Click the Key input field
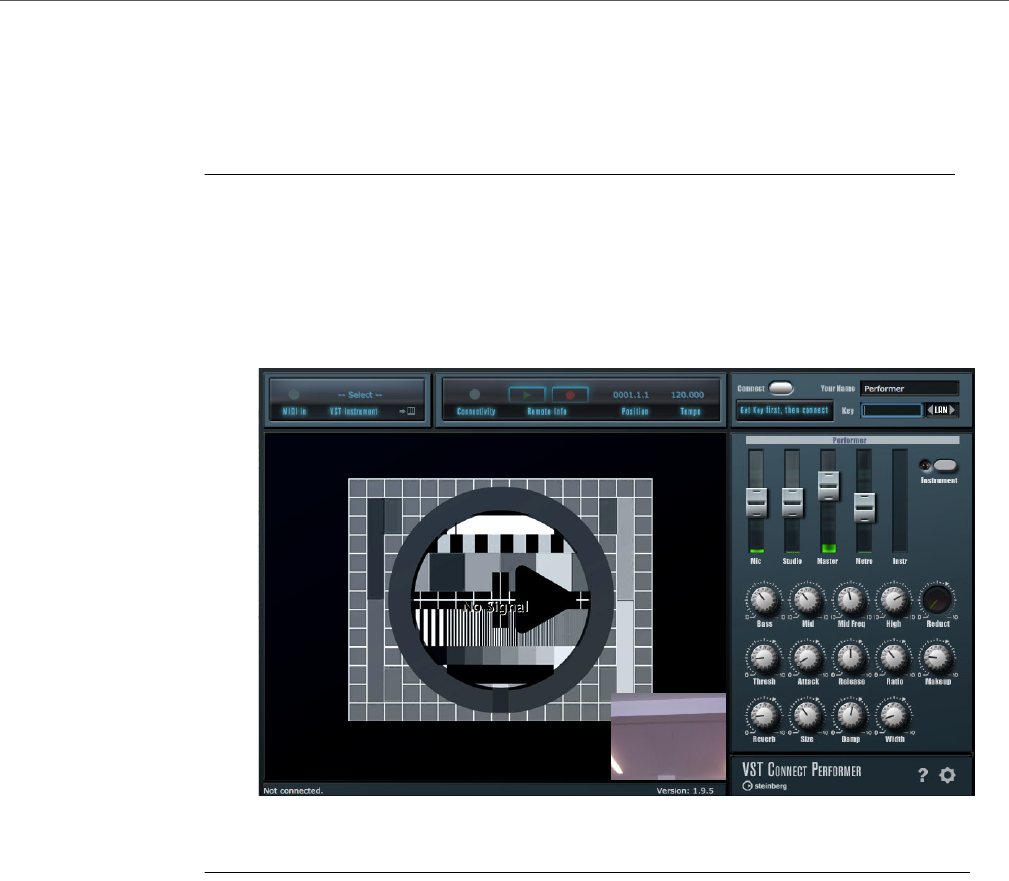This screenshot has height=881, width=1009. coord(892,411)
